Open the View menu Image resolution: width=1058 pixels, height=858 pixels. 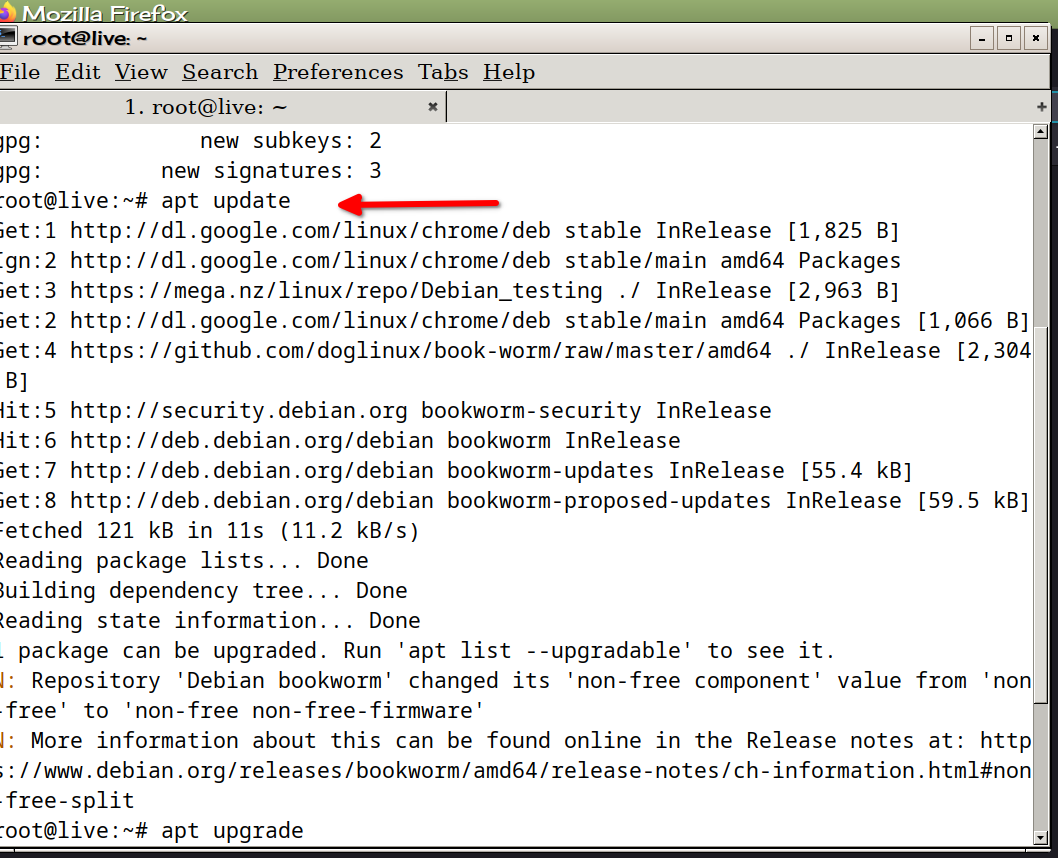[141, 72]
